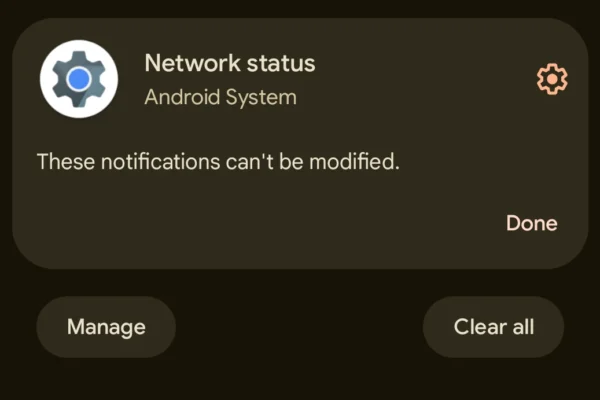
Task: Remove every notification with Clear all
Action: click(x=493, y=327)
